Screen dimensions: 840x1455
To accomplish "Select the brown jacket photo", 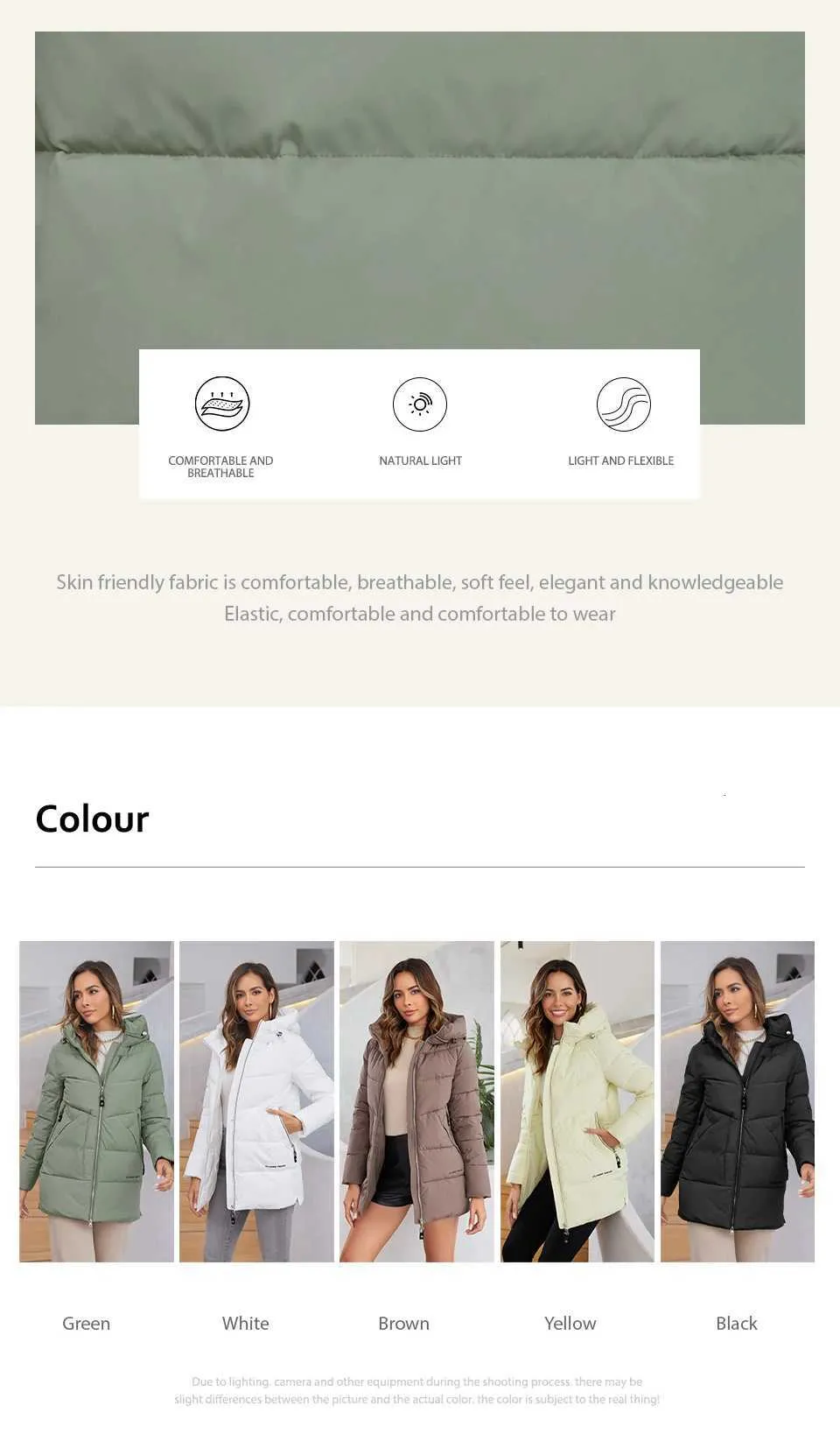I will click(416, 1101).
